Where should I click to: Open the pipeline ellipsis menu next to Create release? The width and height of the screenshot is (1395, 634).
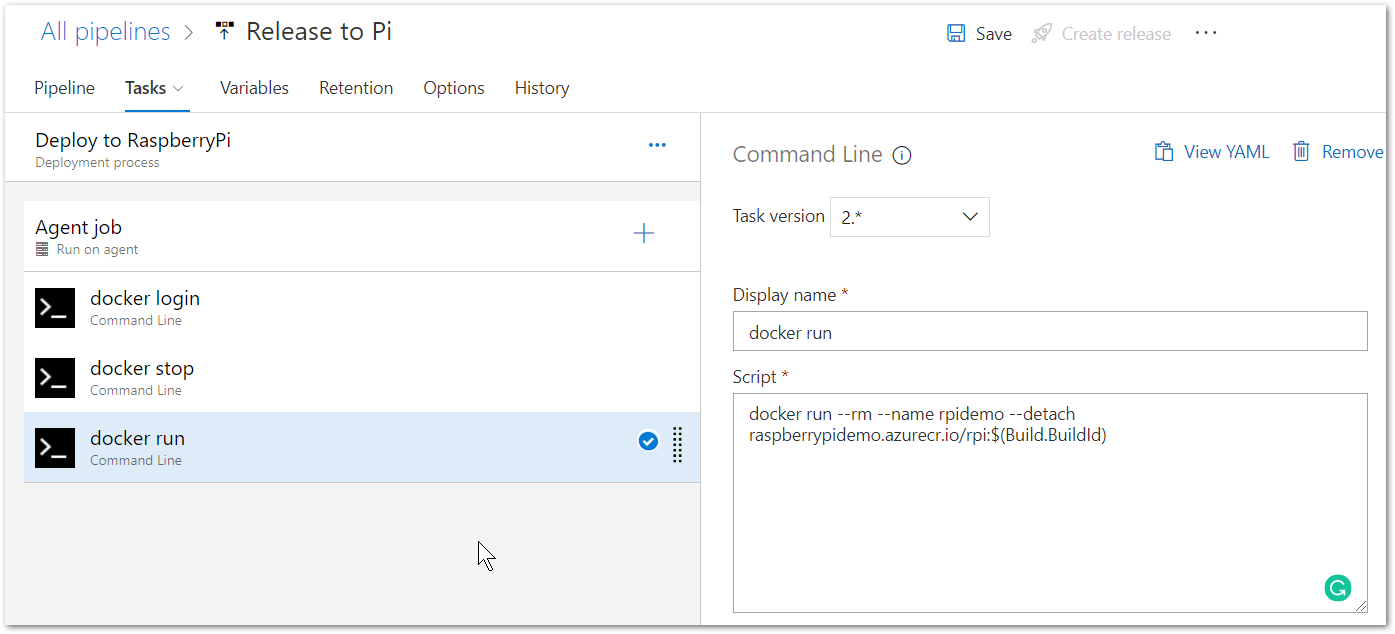tap(1205, 33)
